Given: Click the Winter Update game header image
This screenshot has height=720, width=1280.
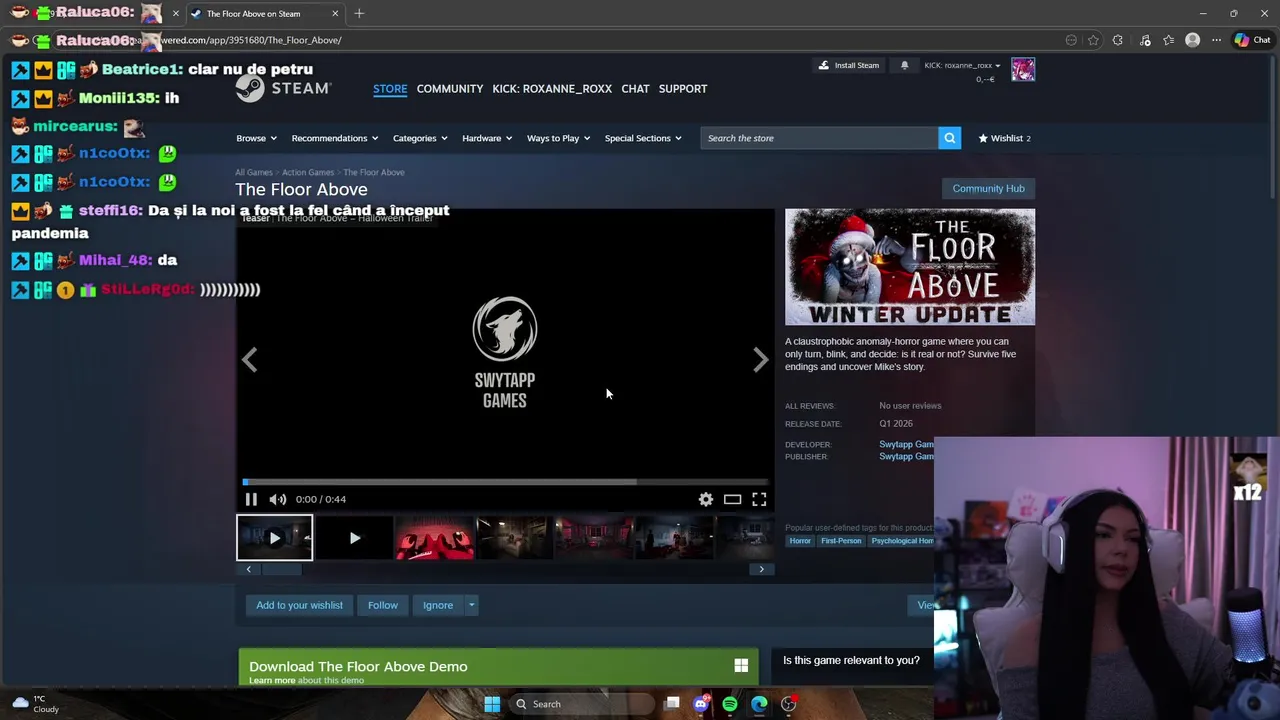Looking at the screenshot, I should (910, 267).
